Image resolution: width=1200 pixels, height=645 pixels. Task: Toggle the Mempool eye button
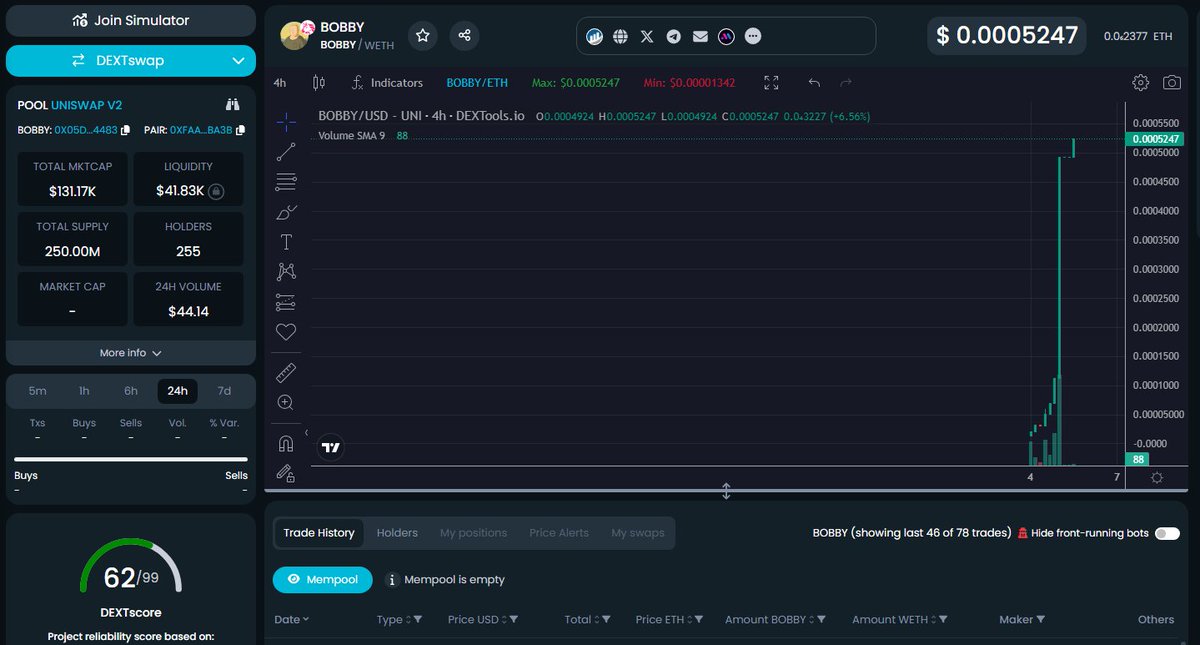tap(323, 579)
